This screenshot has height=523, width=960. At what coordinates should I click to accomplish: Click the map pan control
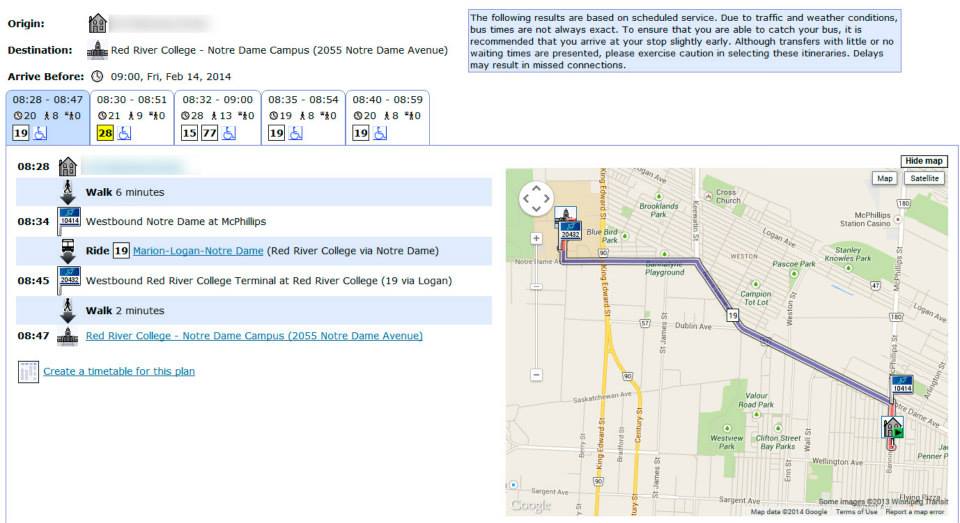[536, 198]
